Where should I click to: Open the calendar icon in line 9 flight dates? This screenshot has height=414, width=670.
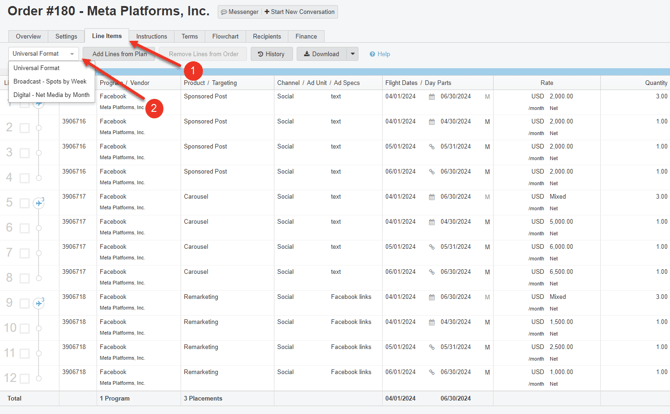point(432,297)
